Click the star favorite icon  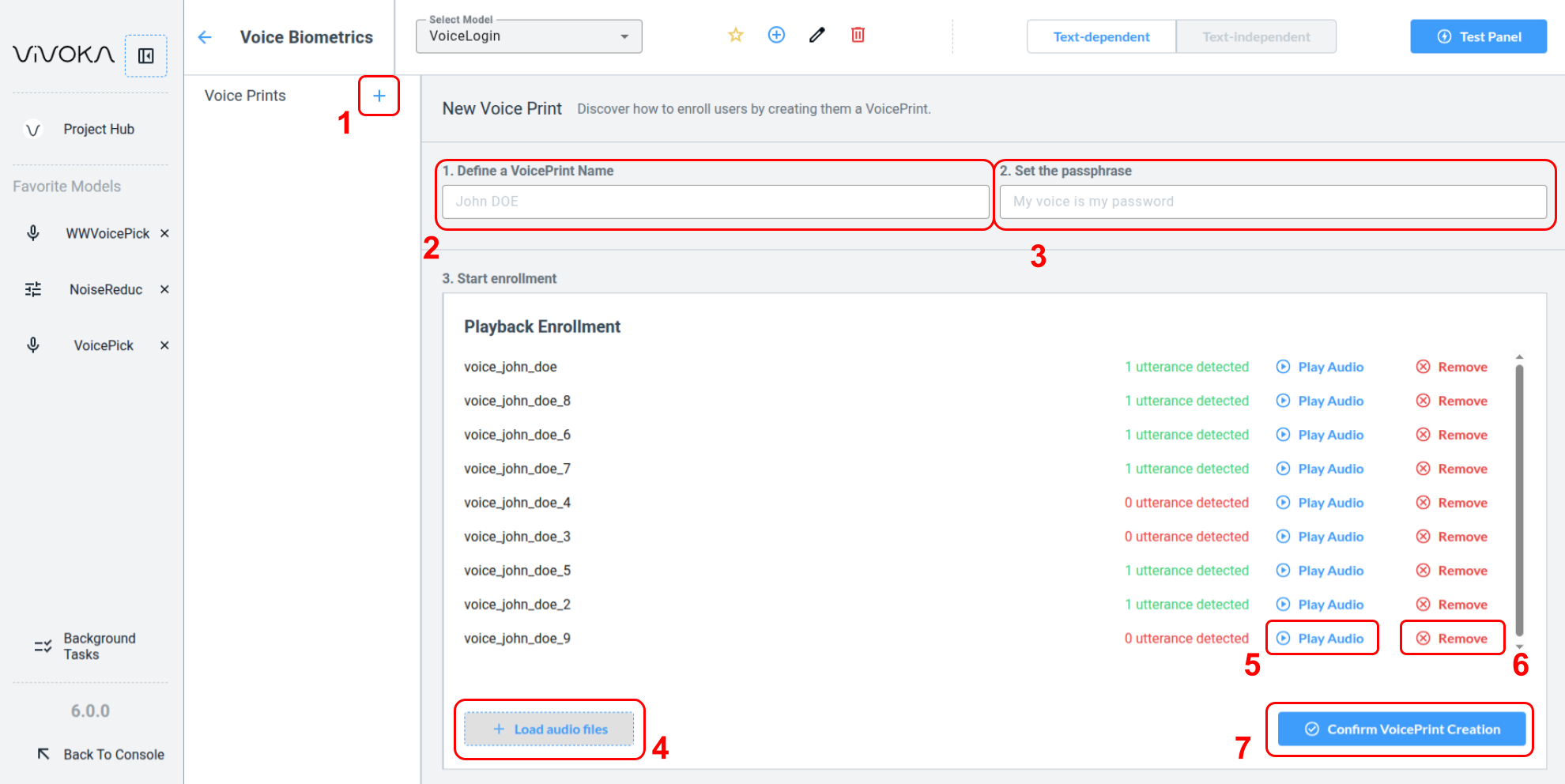[x=736, y=35]
